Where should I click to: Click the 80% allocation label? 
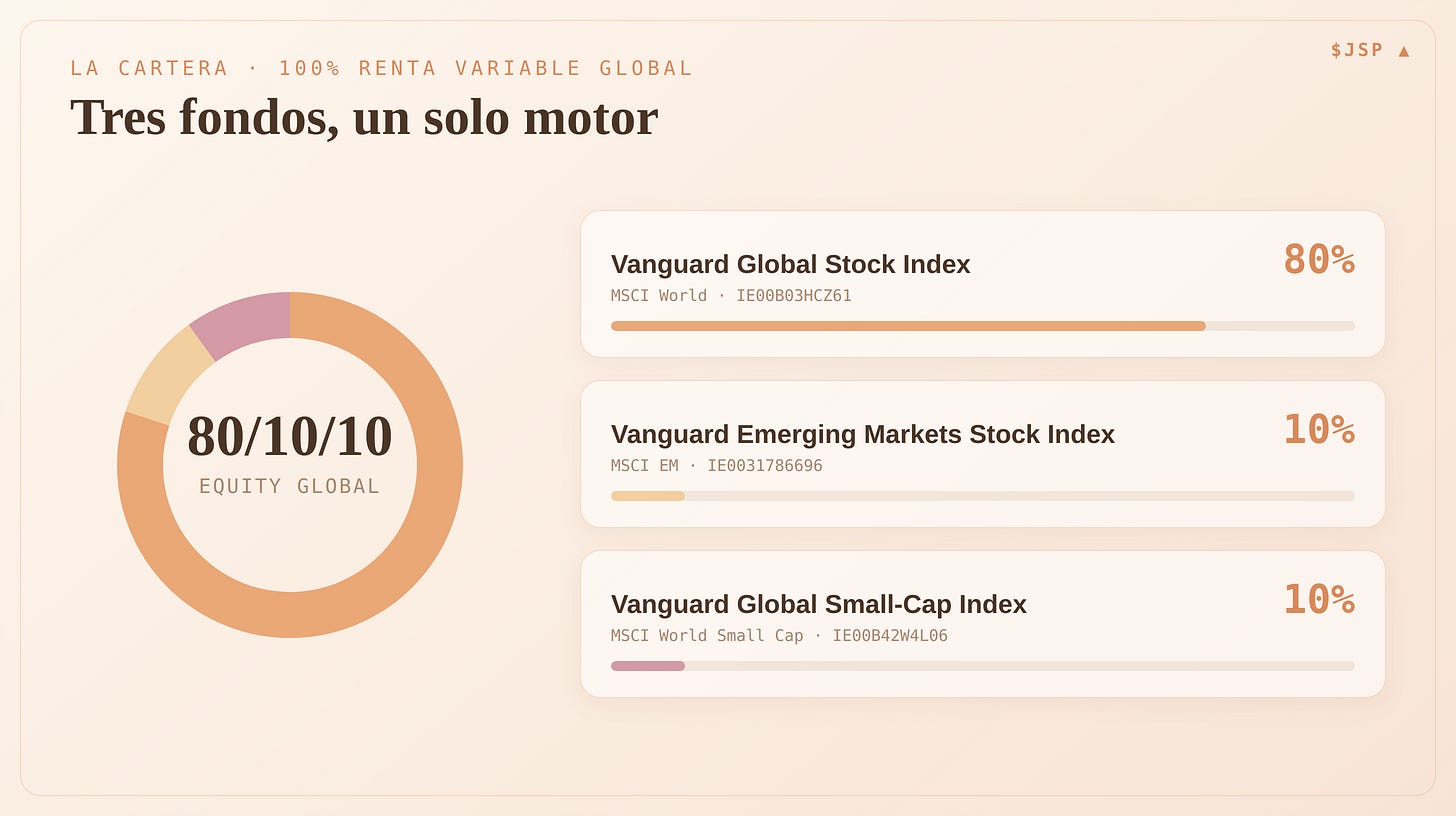1319,260
